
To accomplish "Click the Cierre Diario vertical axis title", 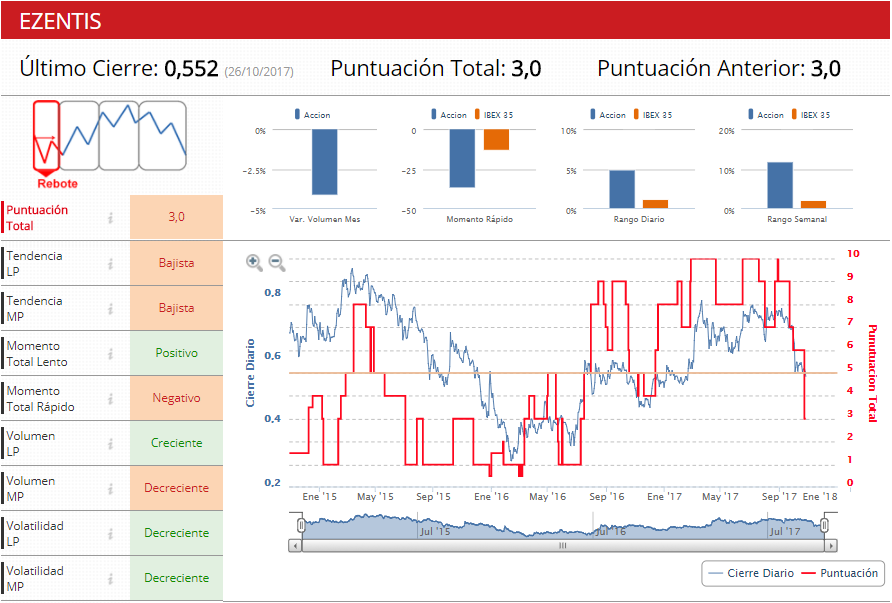I will (250, 373).
